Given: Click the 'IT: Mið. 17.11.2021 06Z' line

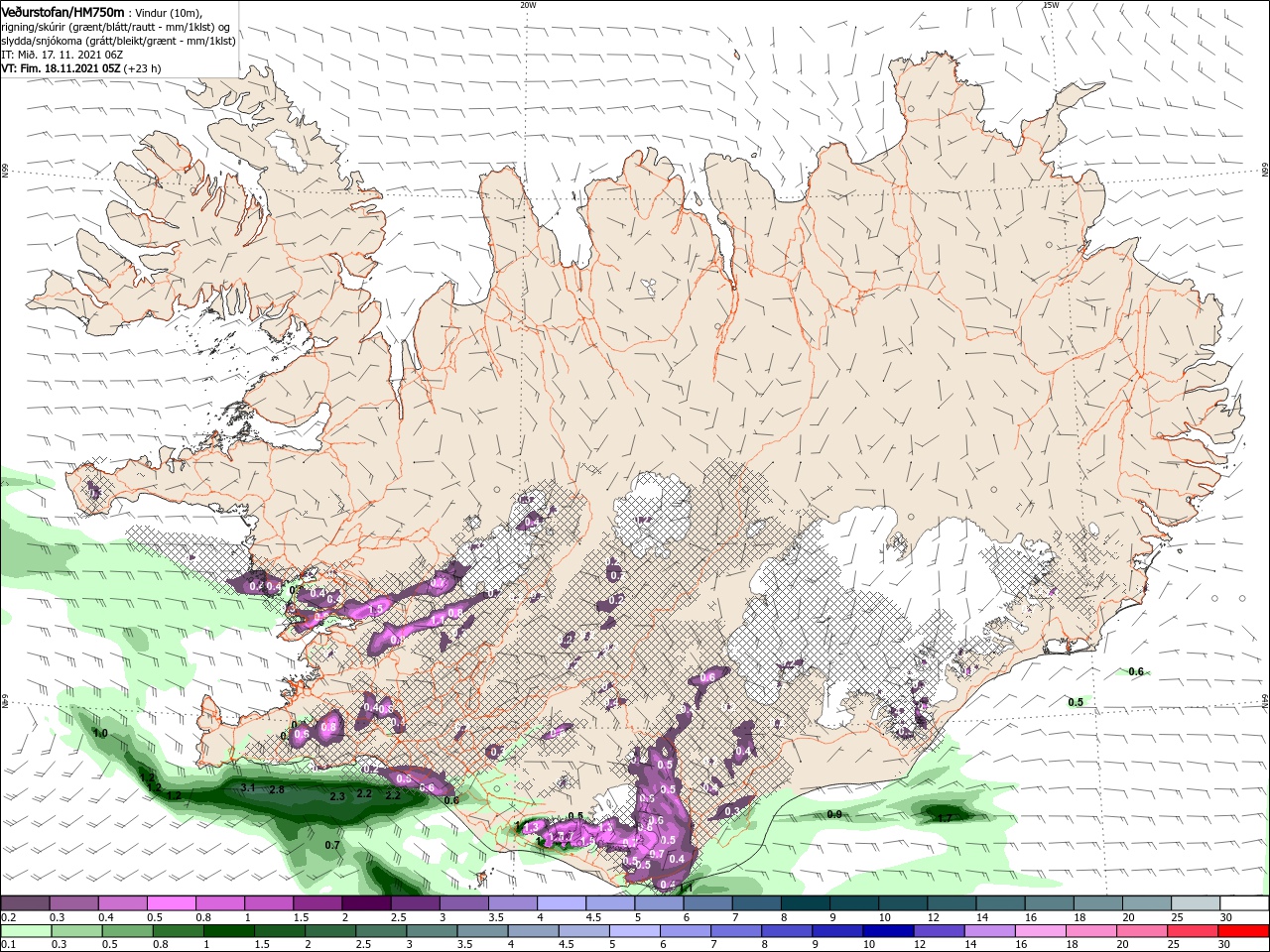Looking at the screenshot, I should [62, 55].
